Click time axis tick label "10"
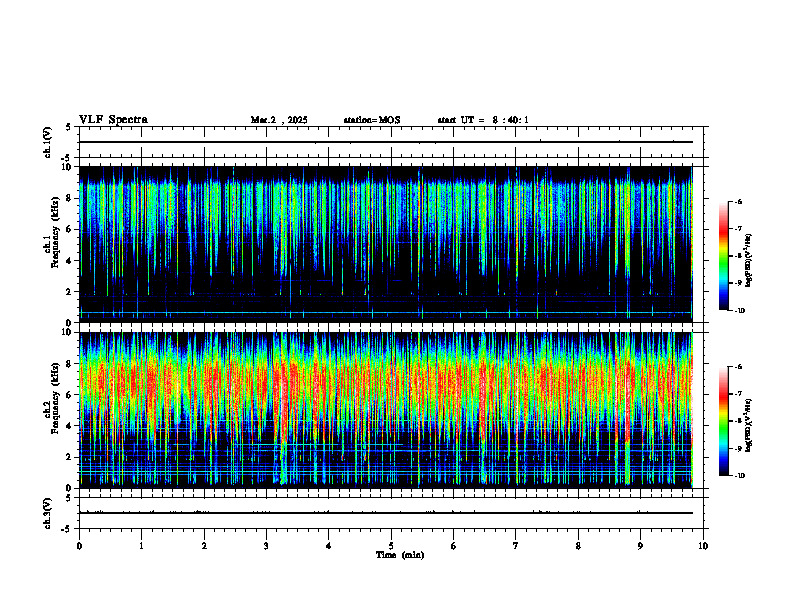This screenshot has height=612, width=792. 703,545
